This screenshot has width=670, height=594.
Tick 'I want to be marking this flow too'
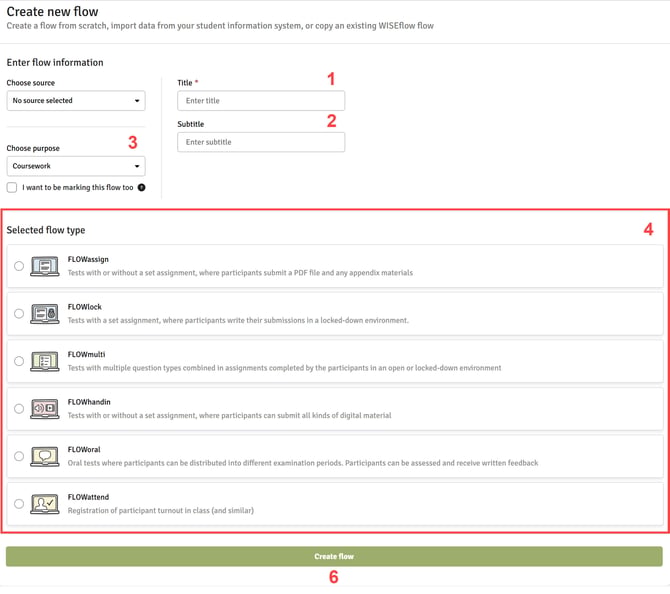coord(12,188)
